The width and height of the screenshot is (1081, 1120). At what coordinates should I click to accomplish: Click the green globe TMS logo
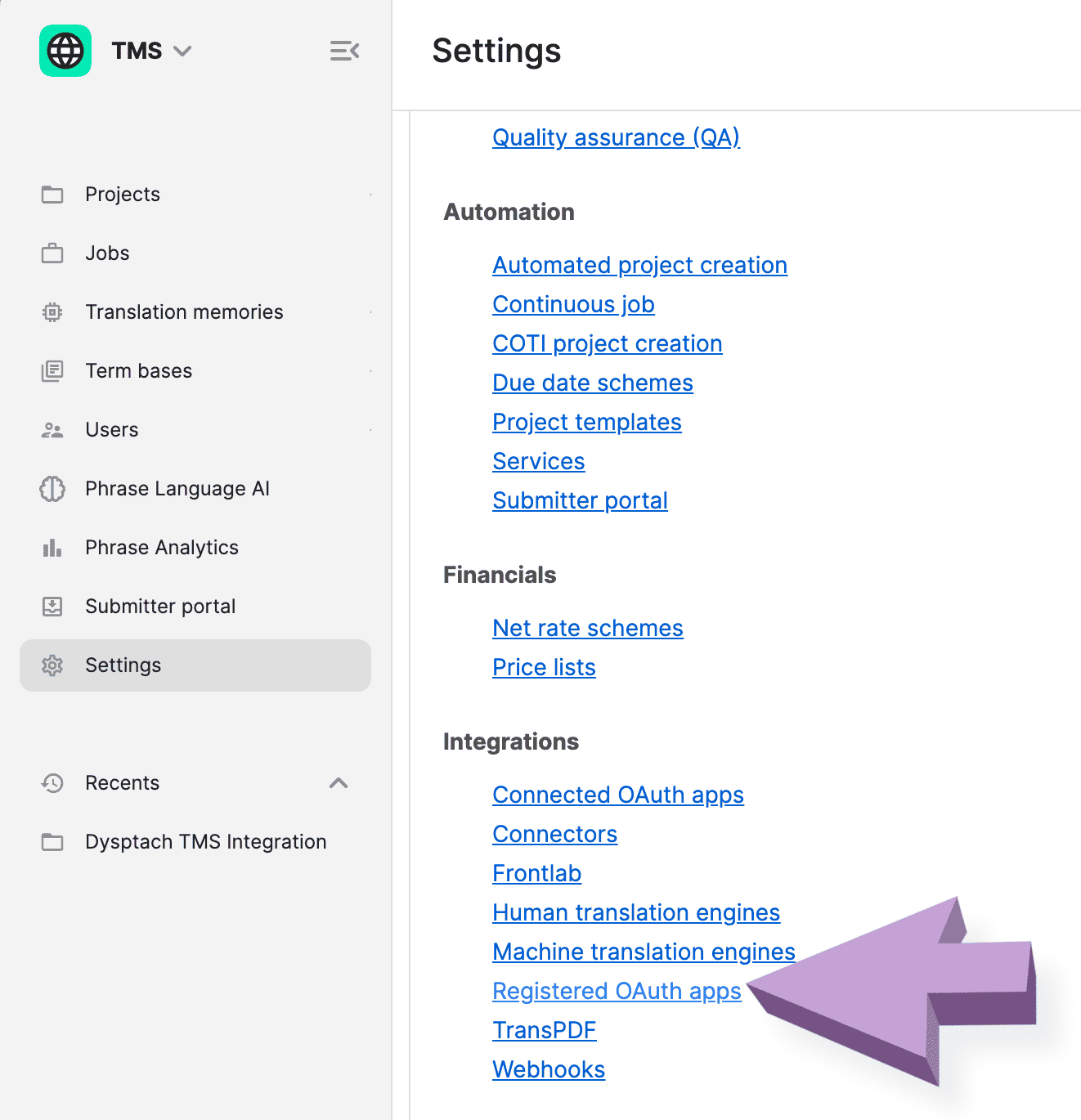click(x=65, y=51)
